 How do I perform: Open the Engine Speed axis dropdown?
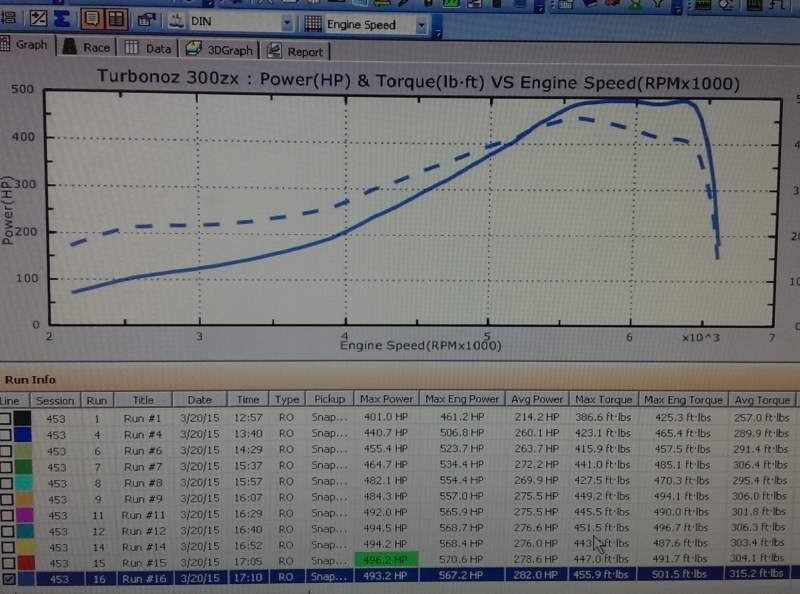click(x=422, y=26)
